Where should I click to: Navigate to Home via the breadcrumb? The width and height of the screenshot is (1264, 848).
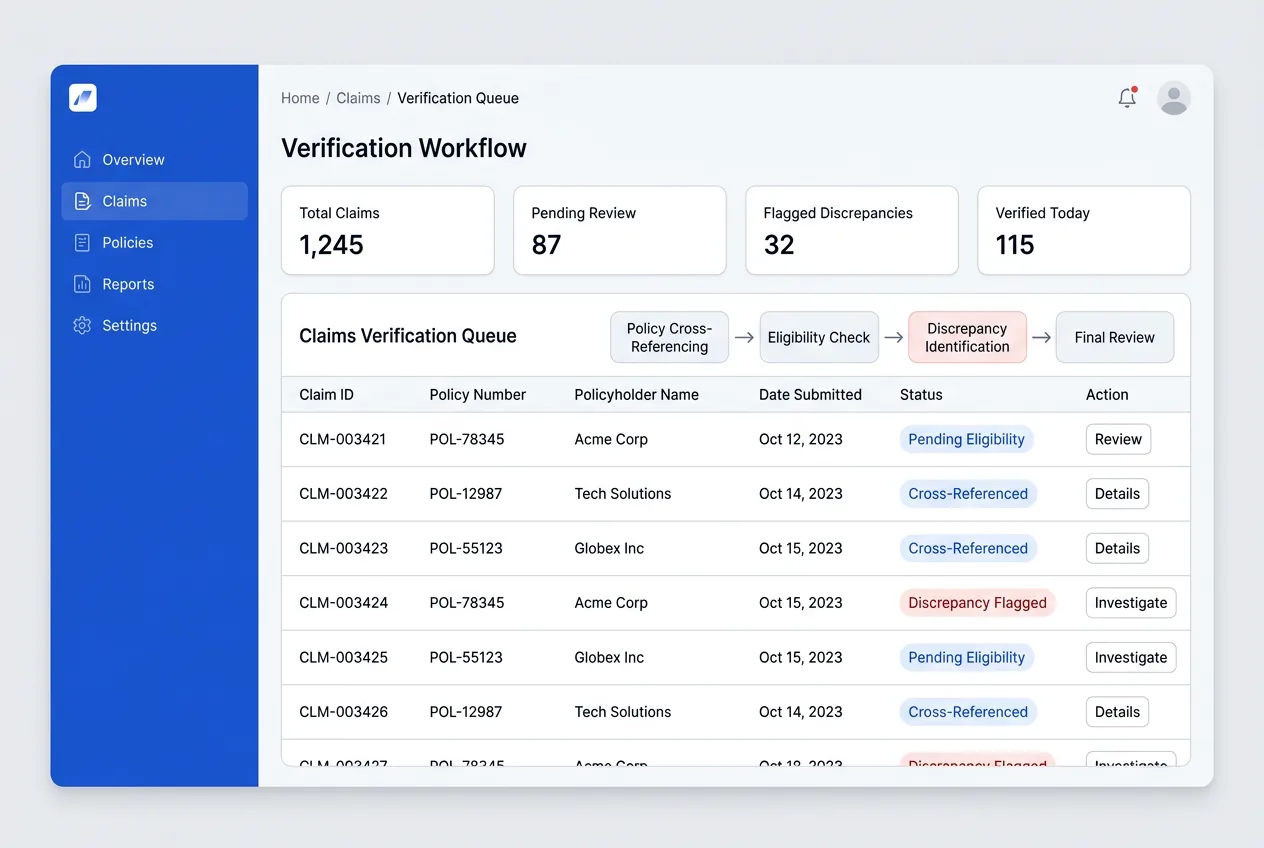click(300, 98)
